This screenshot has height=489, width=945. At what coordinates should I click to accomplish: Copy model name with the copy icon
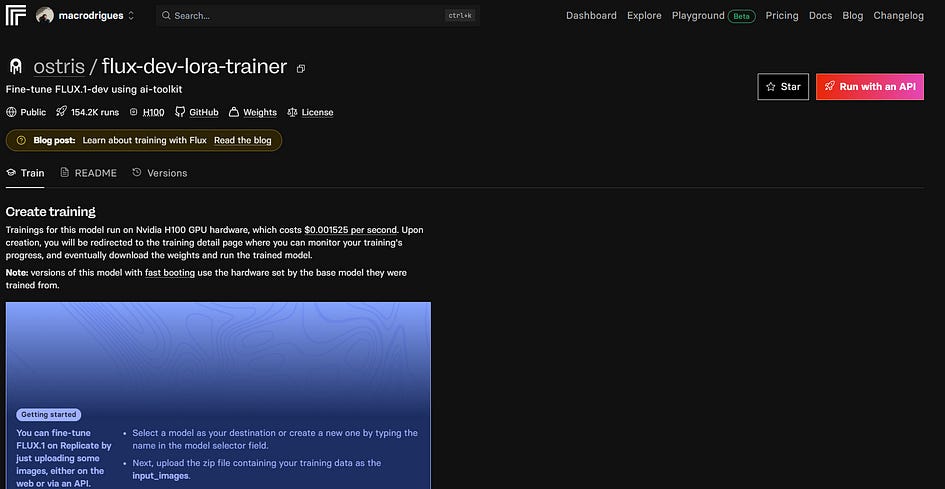click(301, 69)
